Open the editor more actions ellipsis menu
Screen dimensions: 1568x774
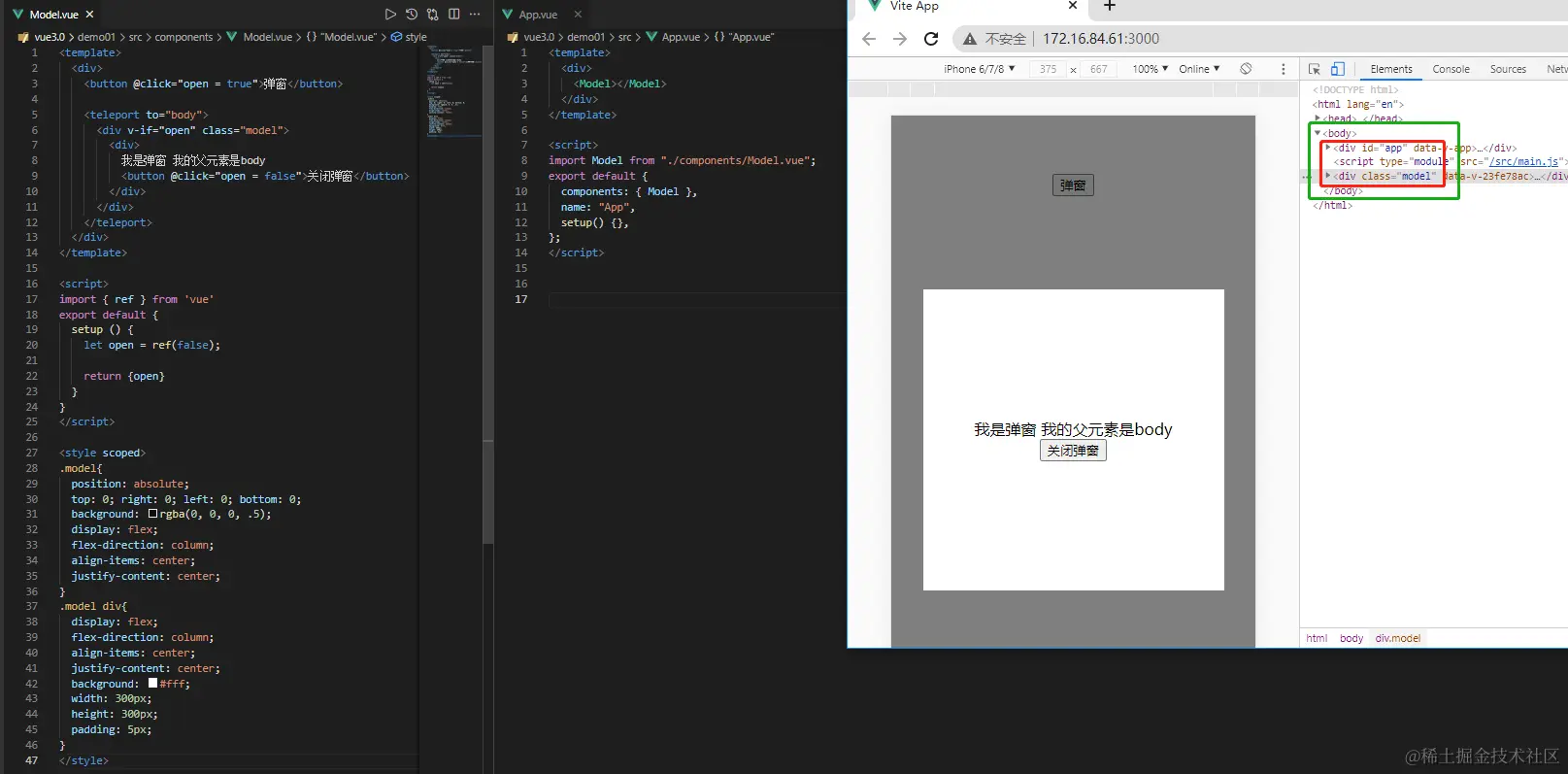point(475,15)
